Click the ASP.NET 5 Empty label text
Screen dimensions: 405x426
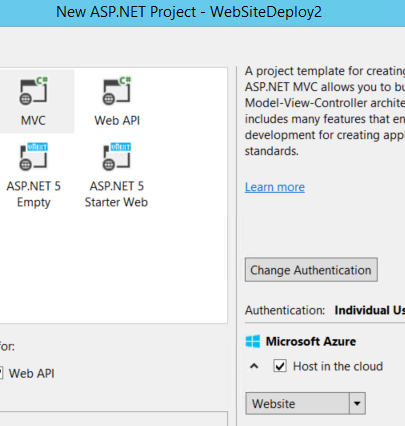(34, 194)
